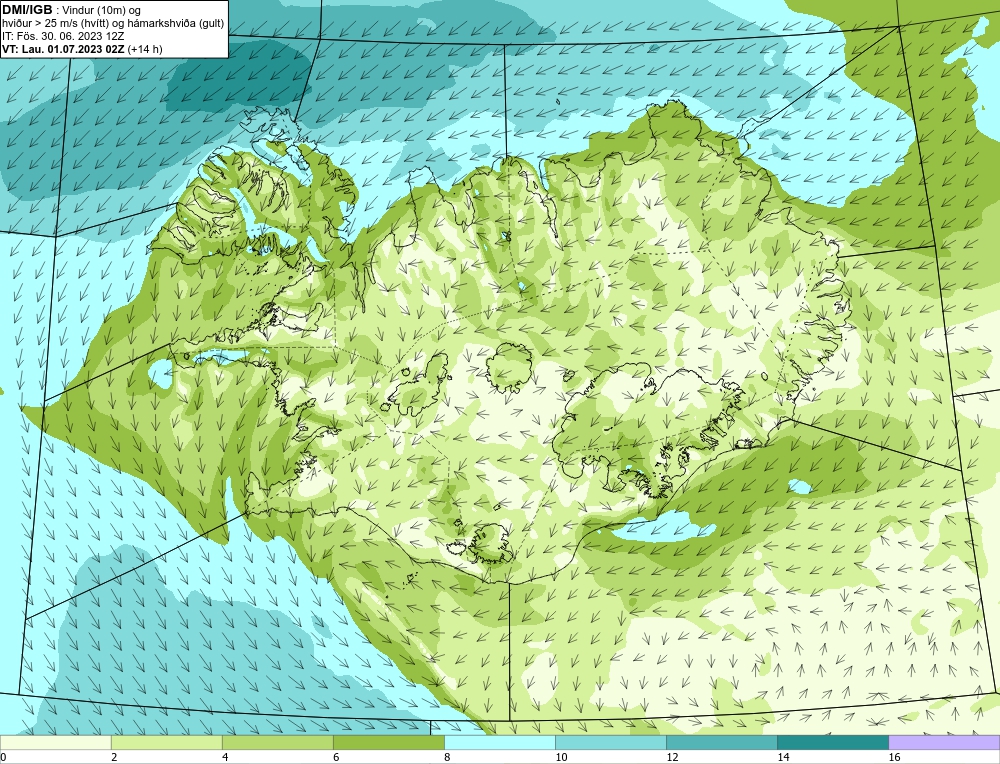
Task: Click the '(+14 h)' forecast offset text
Action: click(145, 49)
